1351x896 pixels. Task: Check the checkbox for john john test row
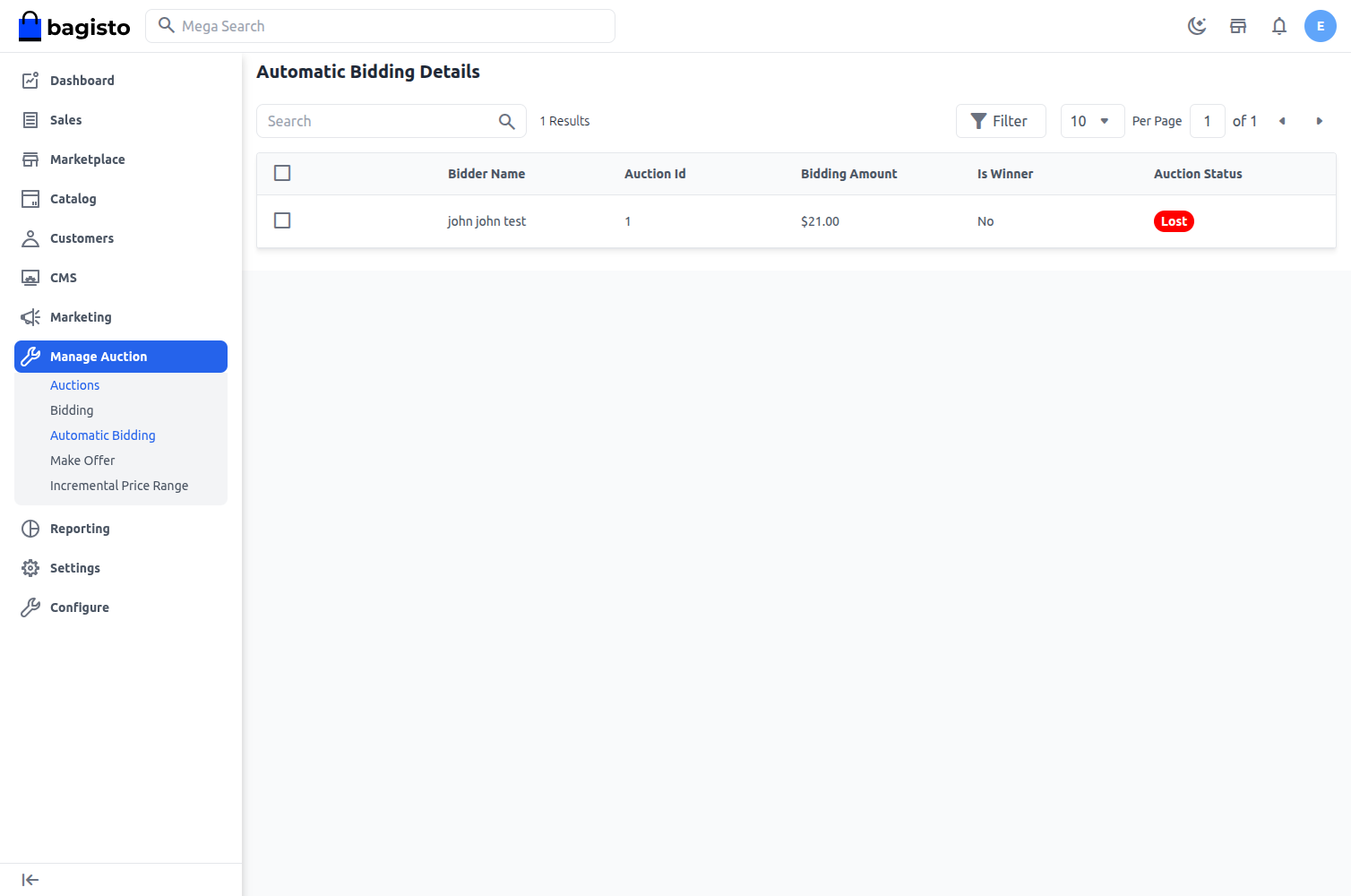[x=282, y=220]
